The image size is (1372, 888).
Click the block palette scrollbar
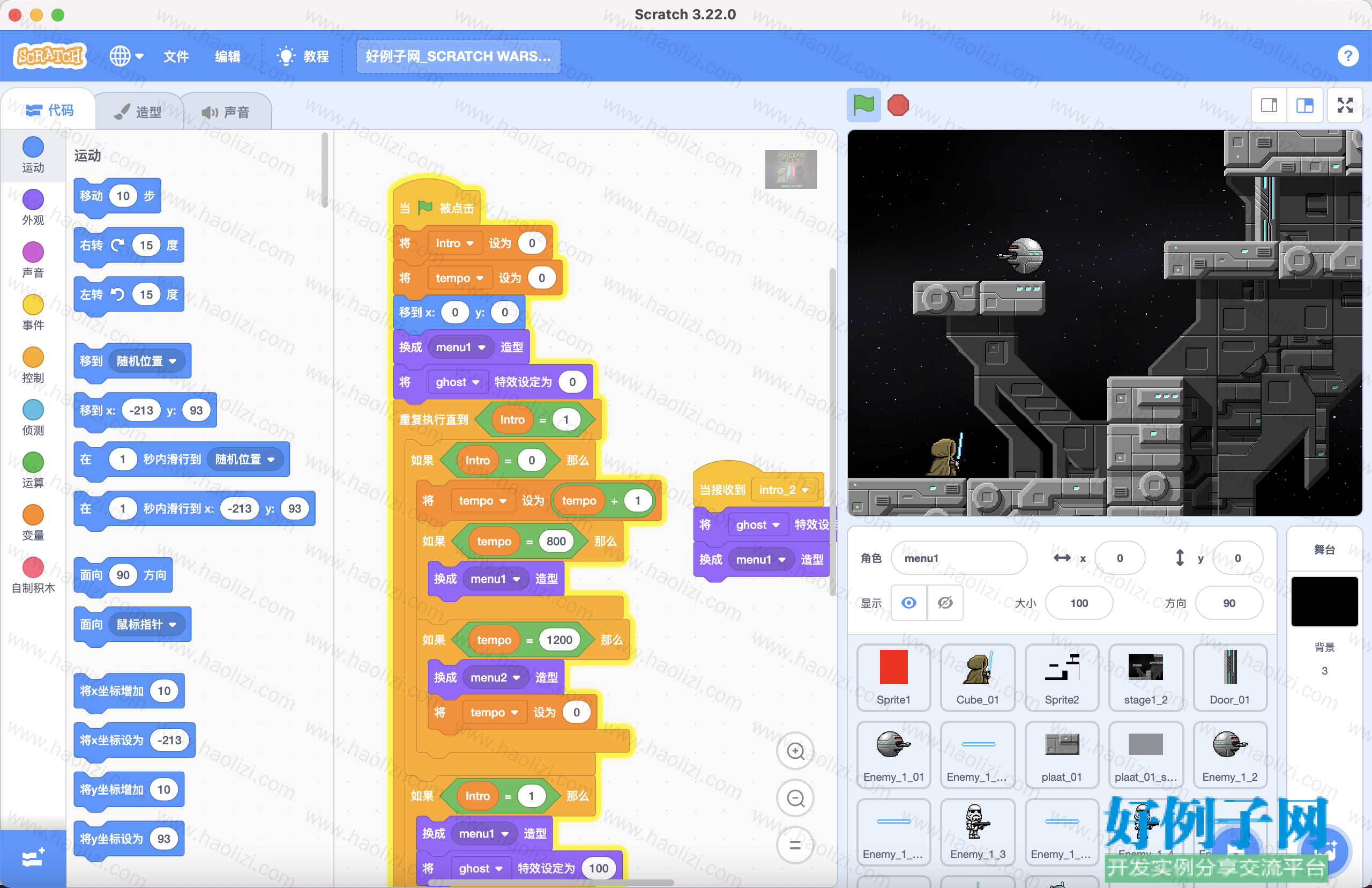click(x=324, y=170)
